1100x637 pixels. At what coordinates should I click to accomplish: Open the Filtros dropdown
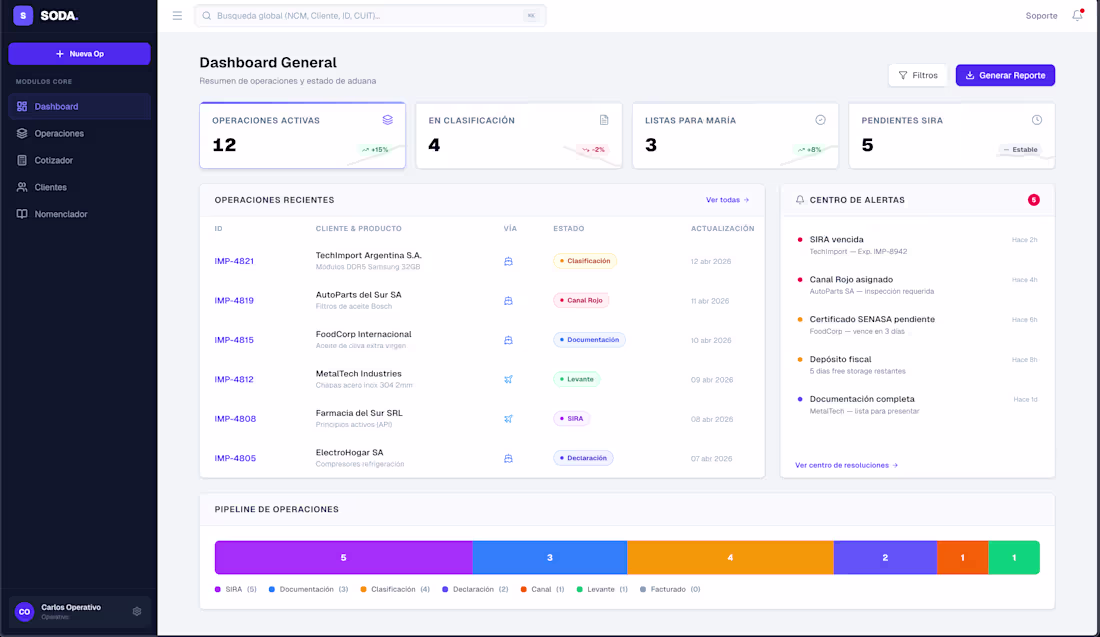point(917,74)
